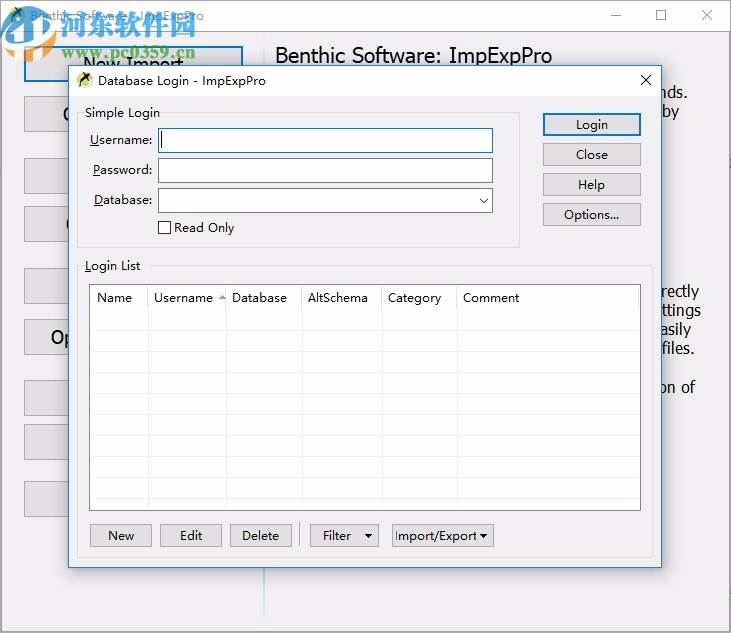This screenshot has height=633, width=731.
Task: Click the Login button
Action: click(592, 125)
